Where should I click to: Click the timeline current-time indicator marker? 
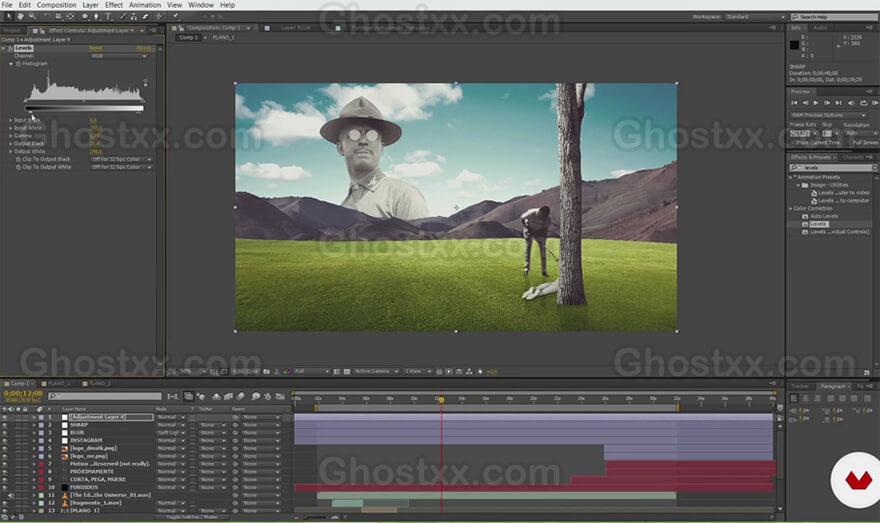coord(442,400)
